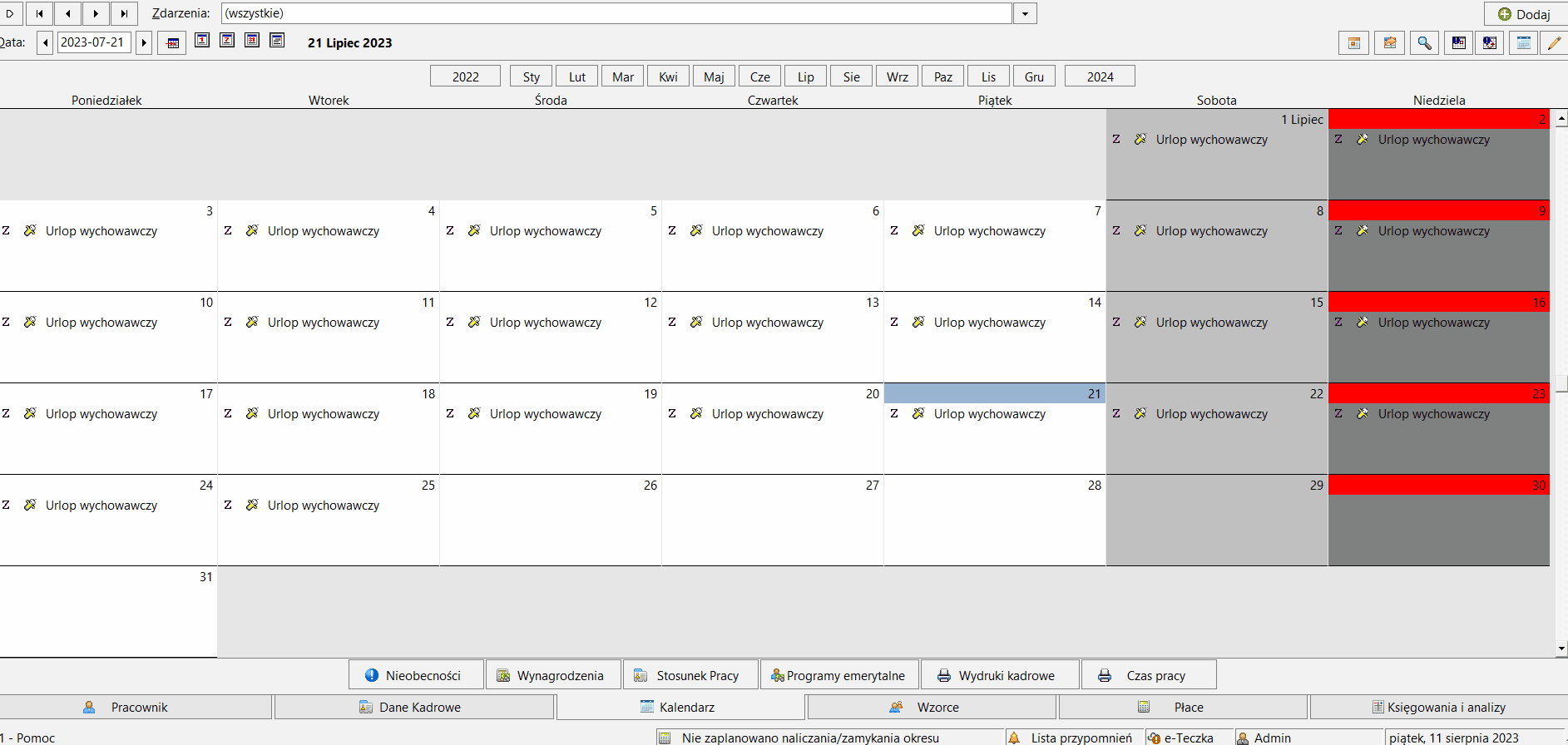Click the tools icon on July 3 event
The width and height of the screenshot is (1568, 745).
tap(30, 230)
